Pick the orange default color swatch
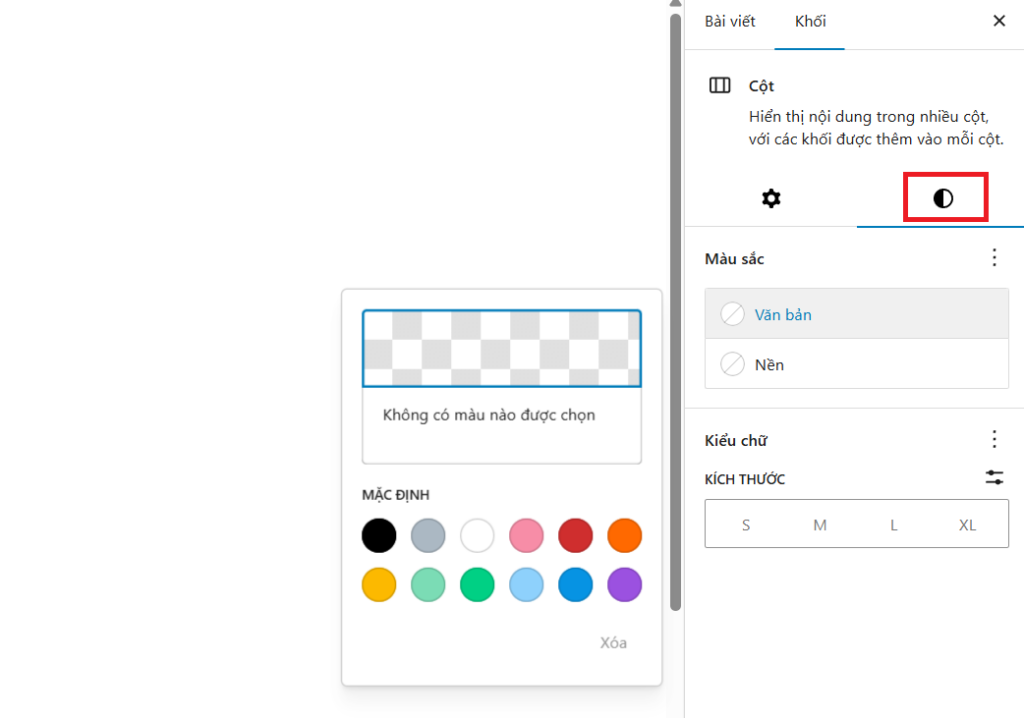The height and width of the screenshot is (718, 1024). click(x=624, y=535)
